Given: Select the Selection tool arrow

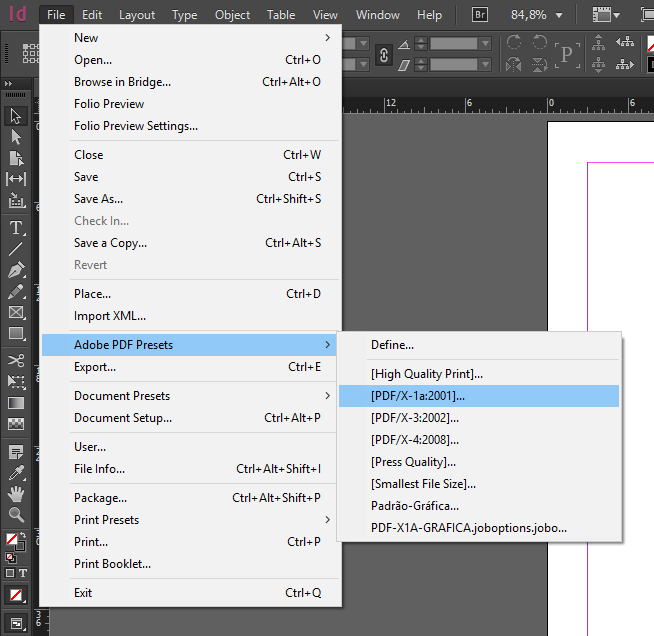Looking at the screenshot, I should (x=16, y=116).
